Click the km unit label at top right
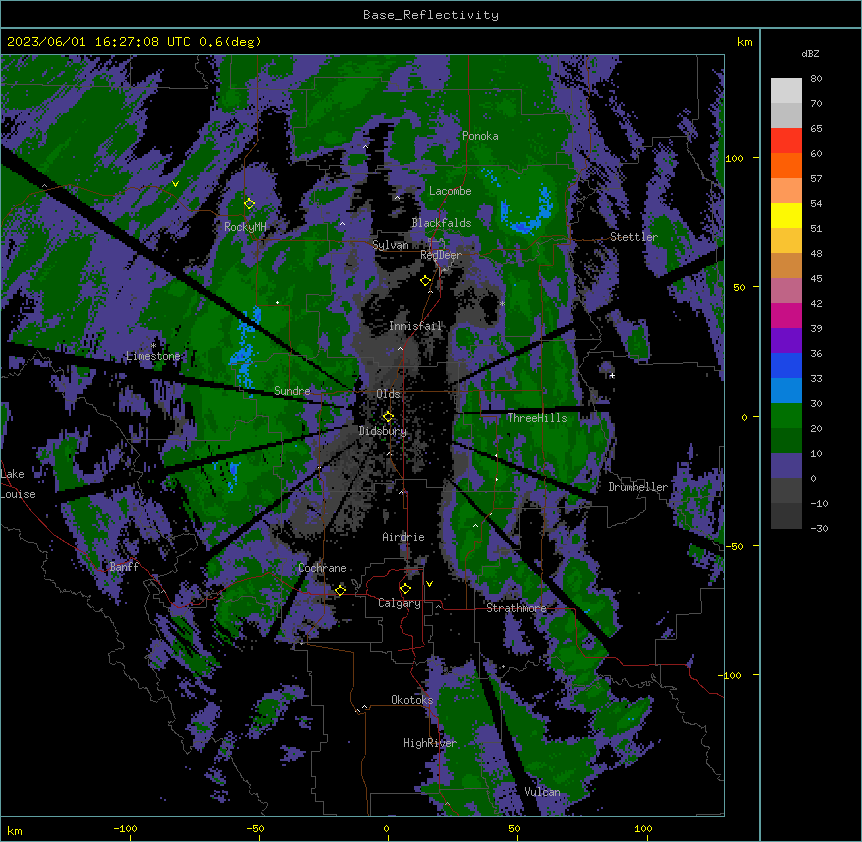The image size is (862, 842). (745, 42)
